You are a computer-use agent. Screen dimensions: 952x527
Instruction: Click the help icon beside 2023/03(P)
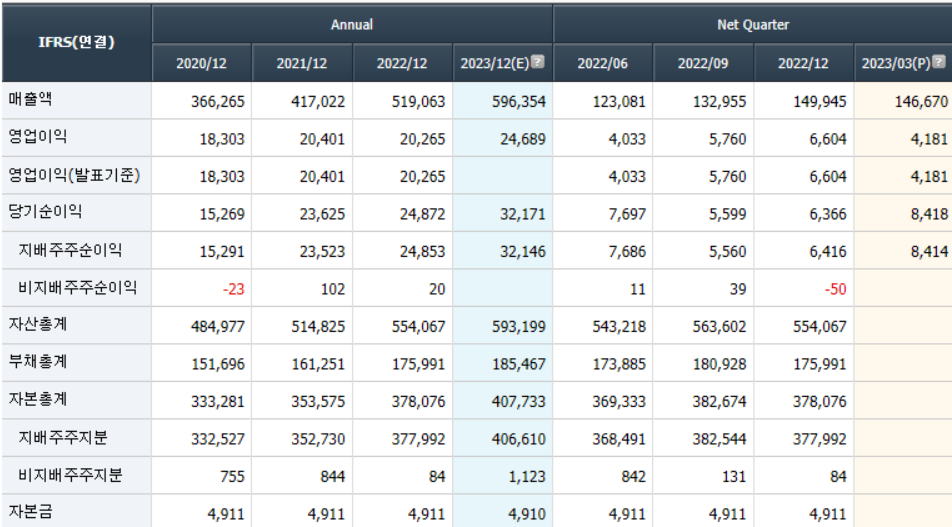(x=939, y=62)
